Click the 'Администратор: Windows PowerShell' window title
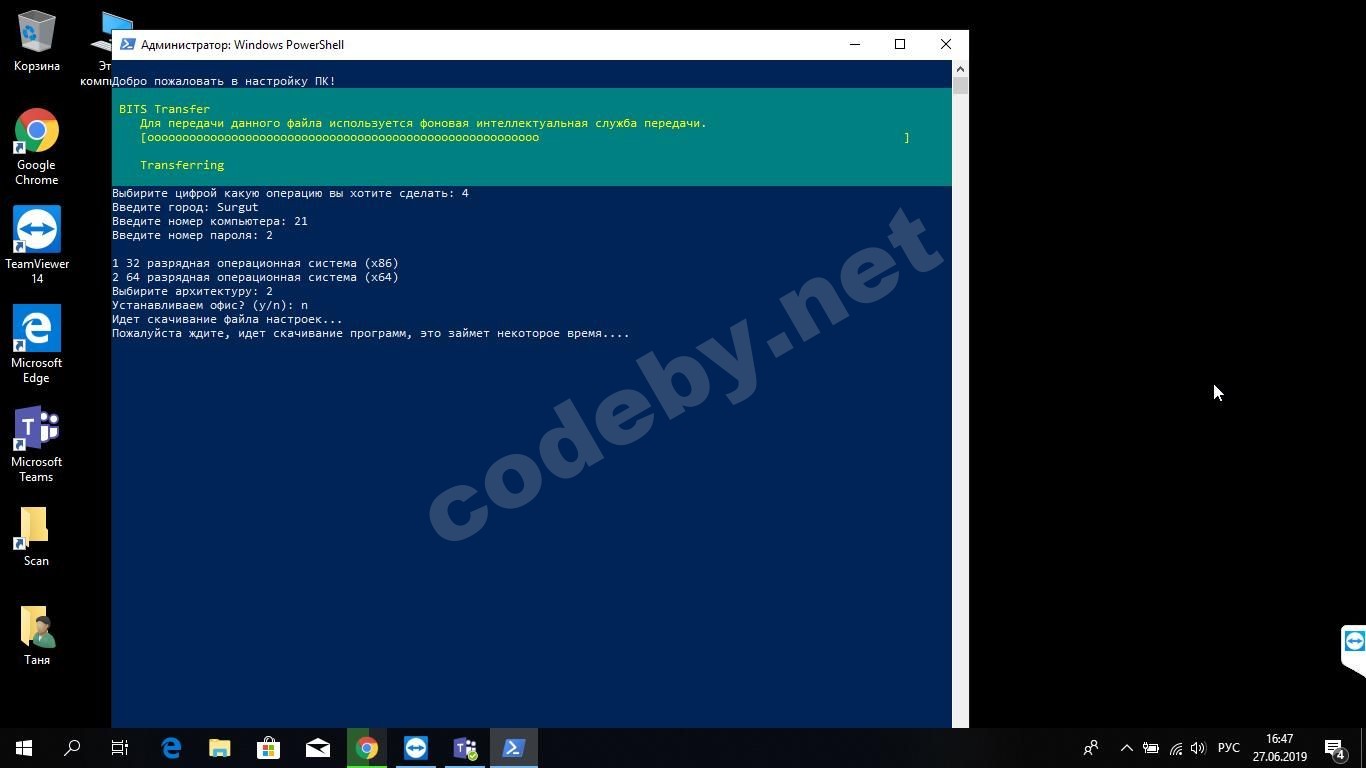Image resolution: width=1366 pixels, height=768 pixels. coord(242,45)
